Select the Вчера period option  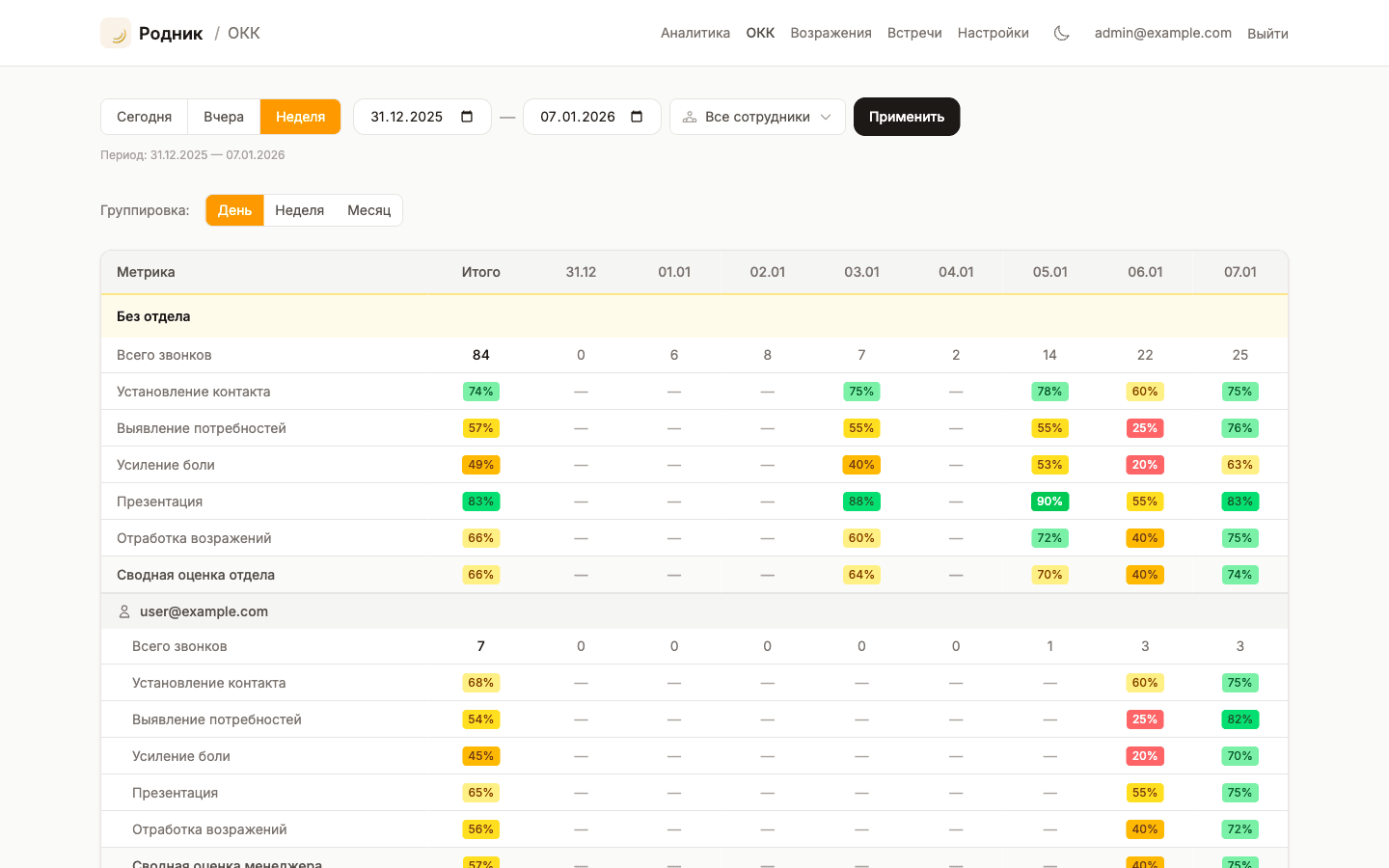[x=223, y=117]
